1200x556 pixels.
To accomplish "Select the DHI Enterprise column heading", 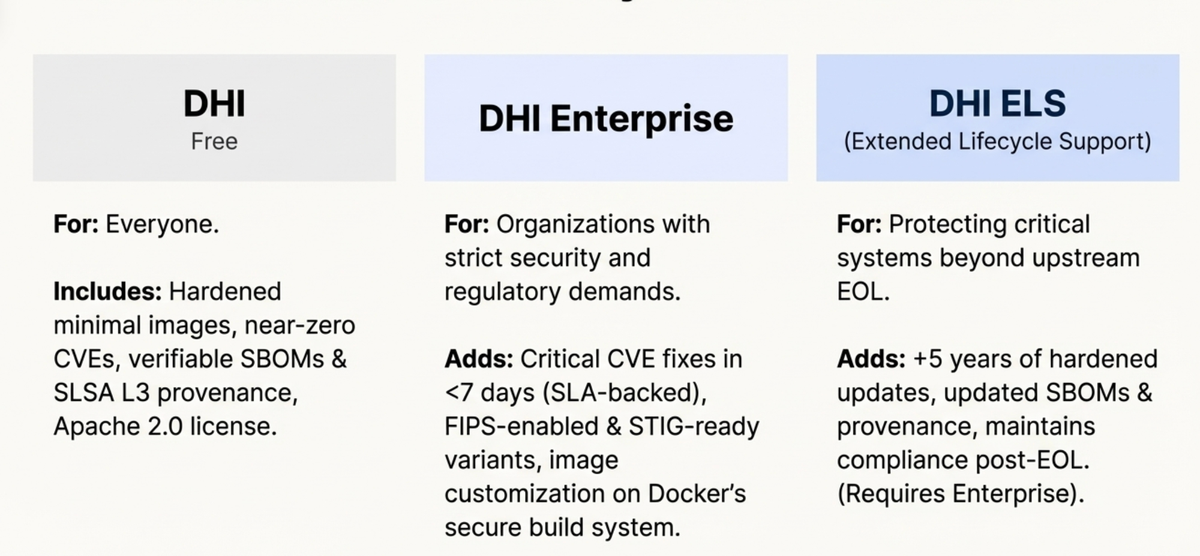I will 605,118.
